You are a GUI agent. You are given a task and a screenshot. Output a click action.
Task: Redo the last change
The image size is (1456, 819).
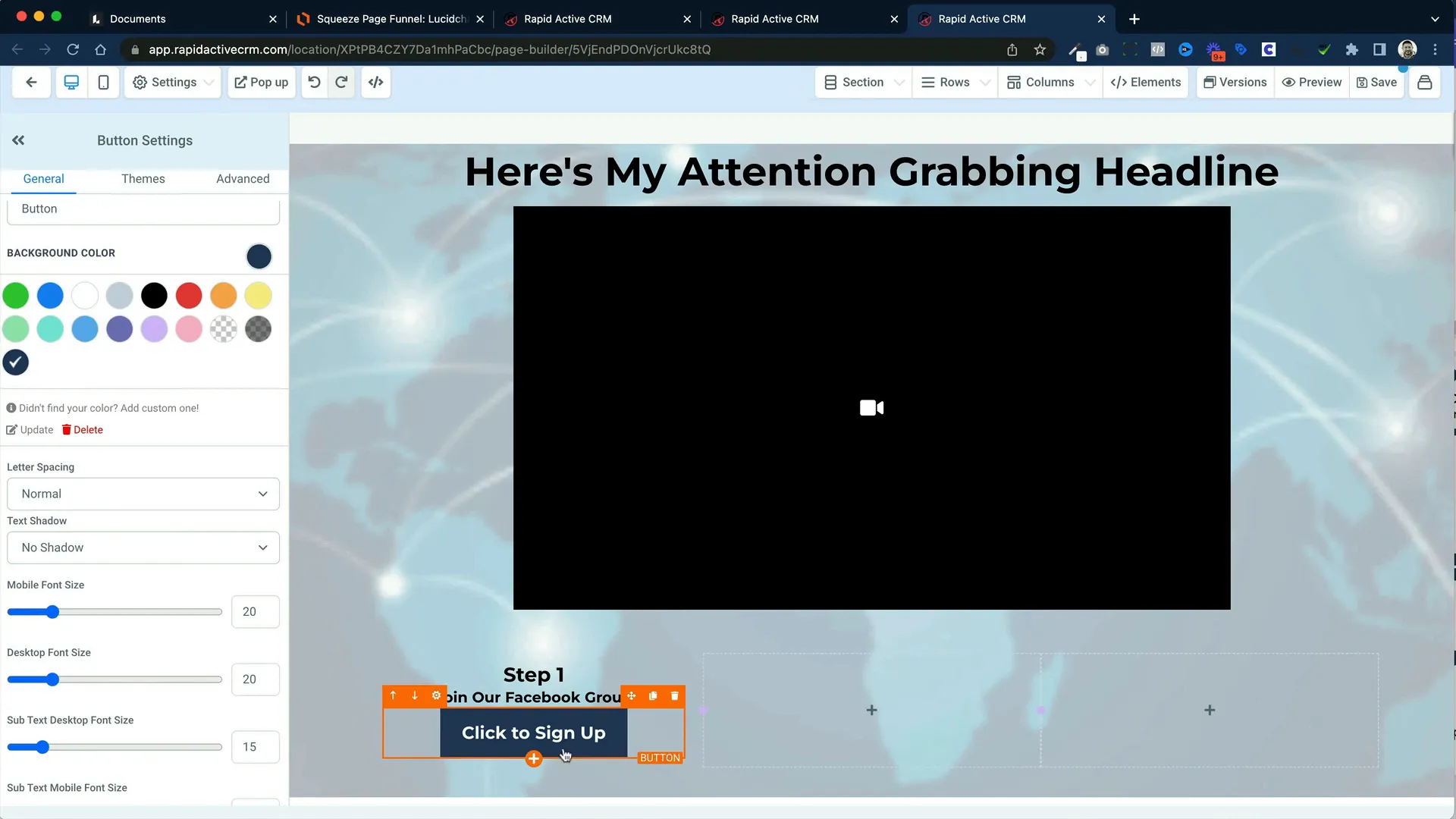click(x=341, y=82)
